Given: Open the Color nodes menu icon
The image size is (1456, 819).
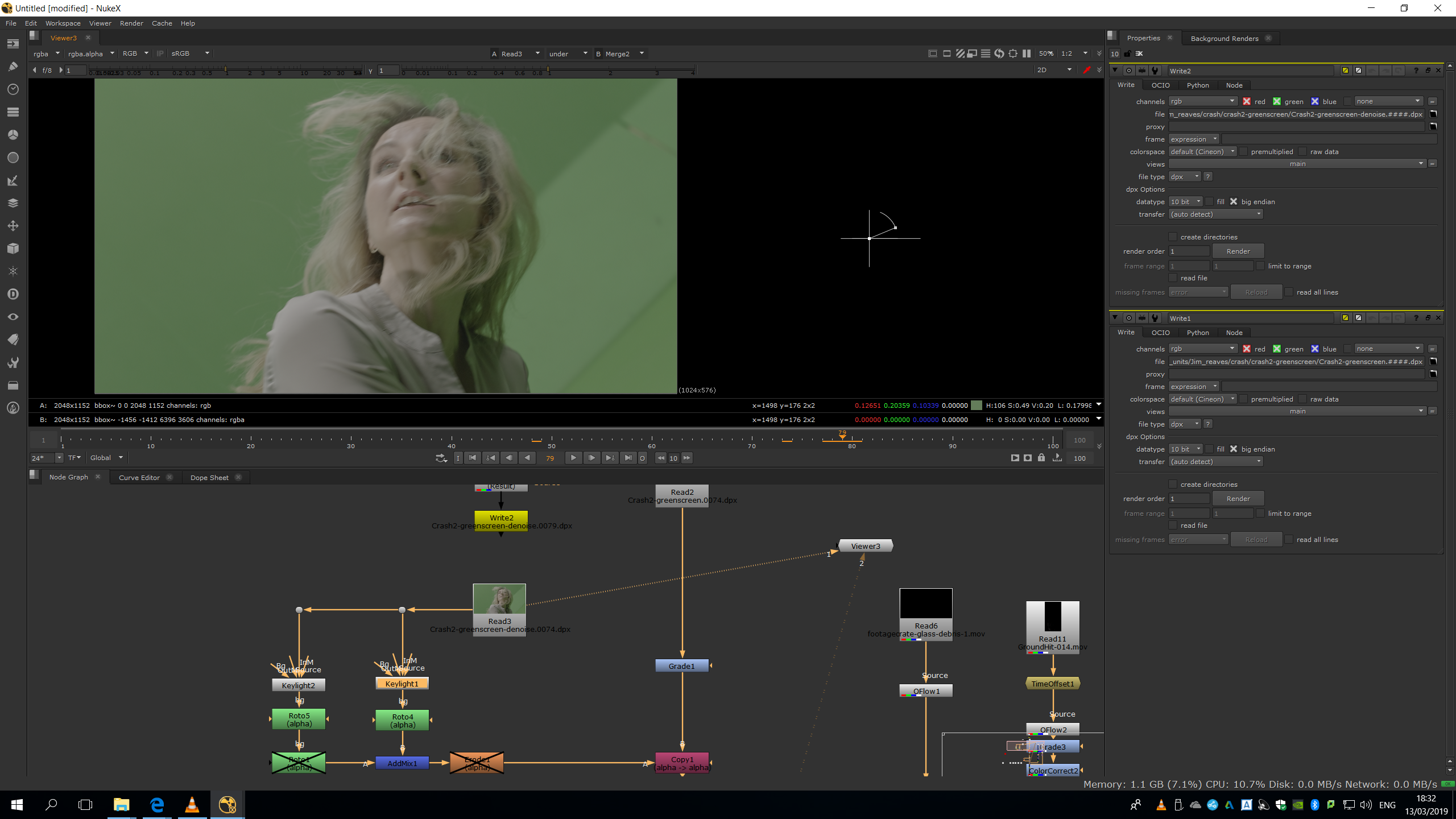Looking at the screenshot, I should point(13,135).
